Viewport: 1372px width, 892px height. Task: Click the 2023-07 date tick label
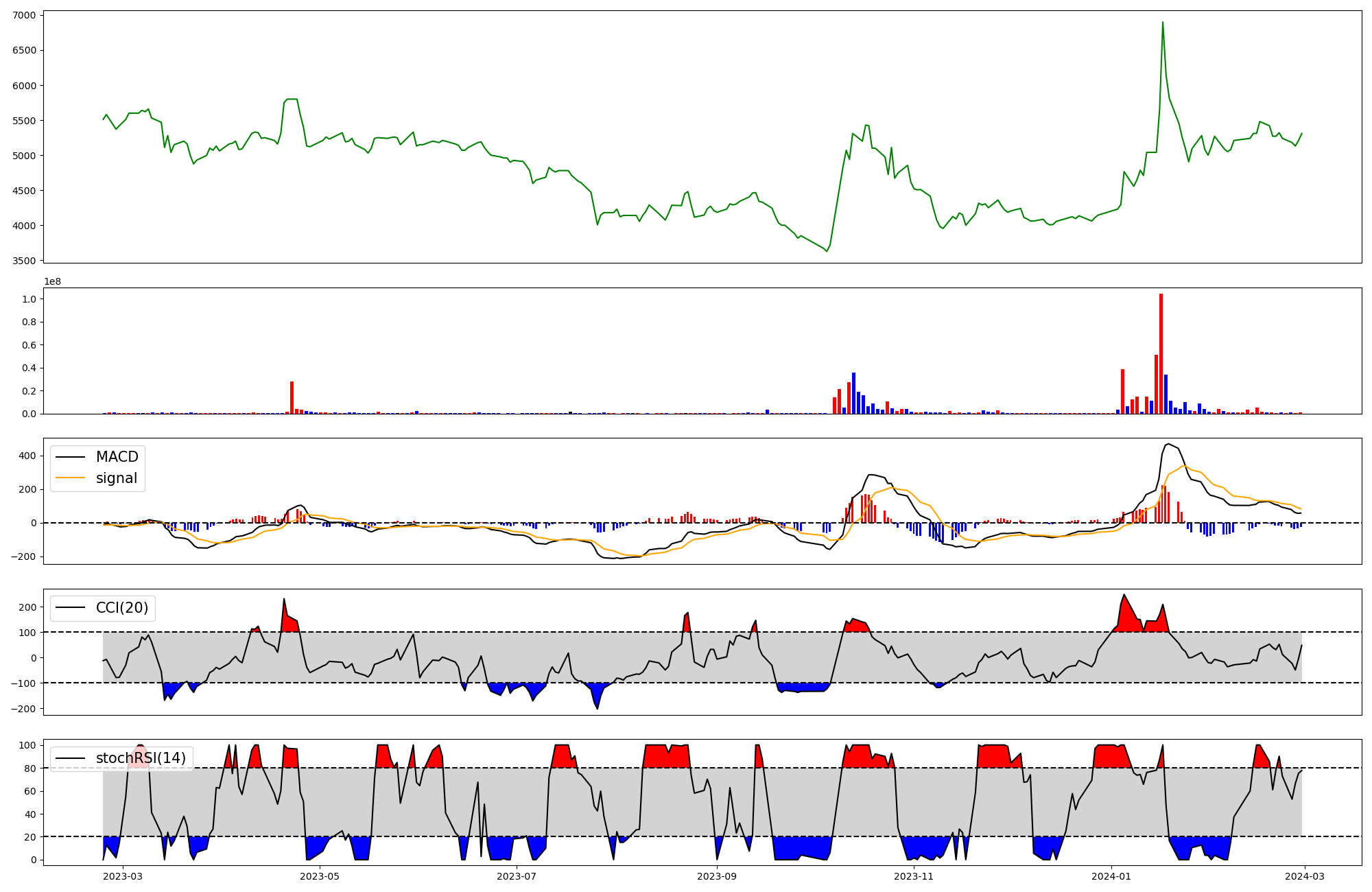(x=516, y=876)
